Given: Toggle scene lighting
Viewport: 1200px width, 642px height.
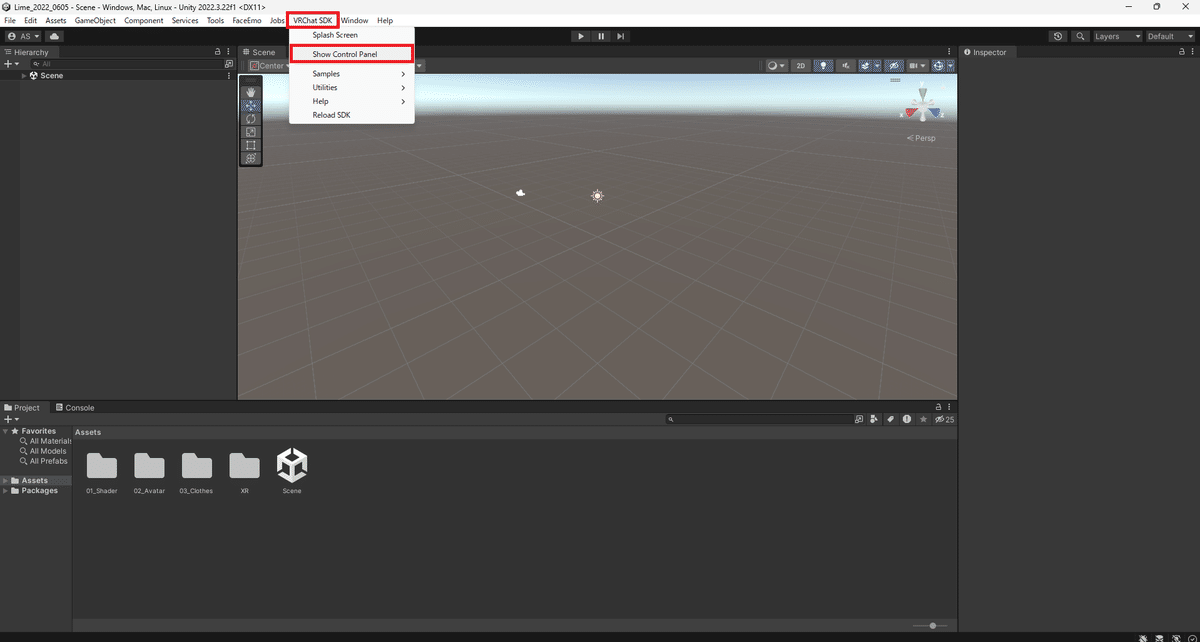Looking at the screenshot, I should click(824, 66).
